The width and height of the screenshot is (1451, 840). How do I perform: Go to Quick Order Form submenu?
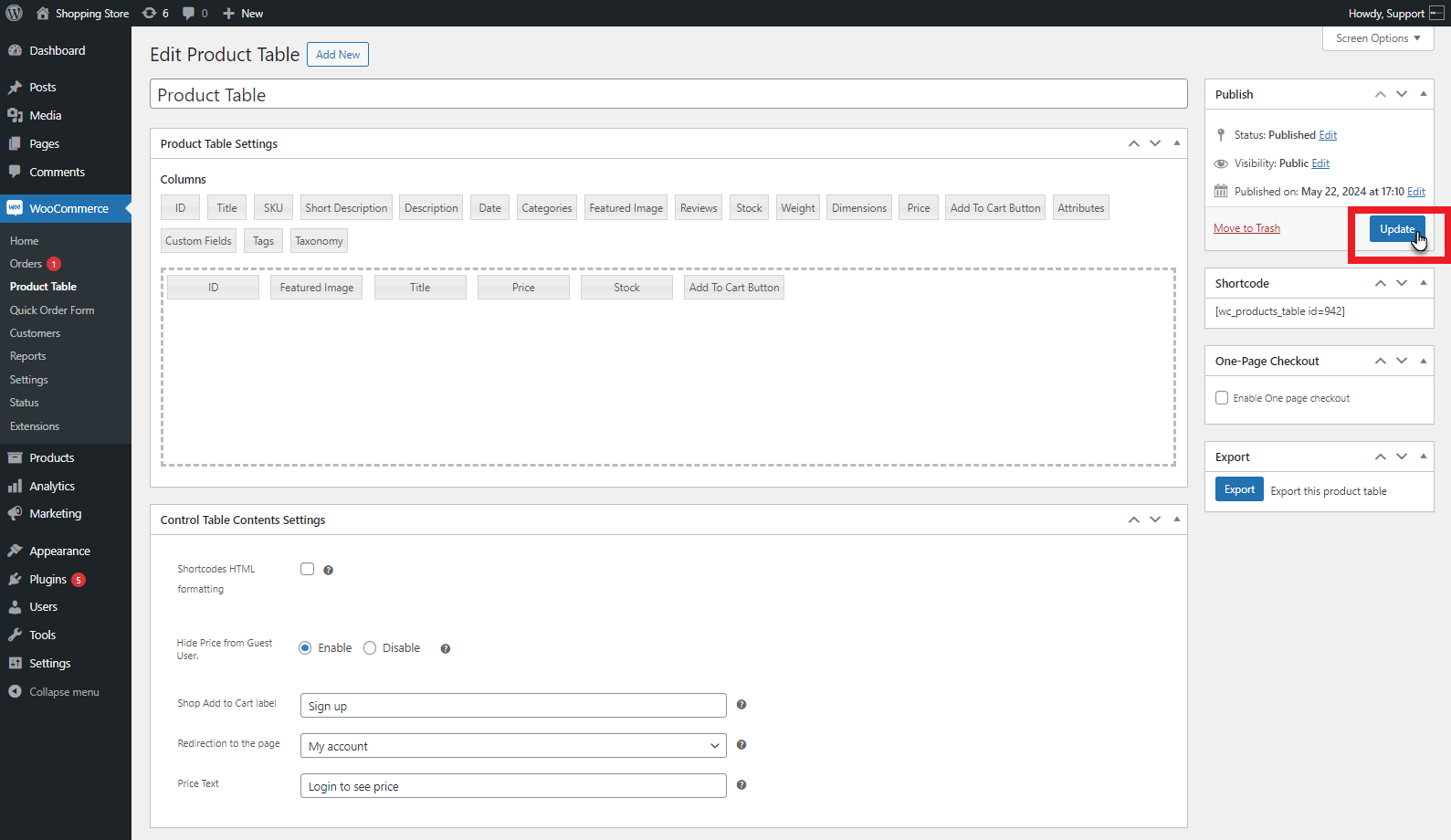[x=52, y=310]
